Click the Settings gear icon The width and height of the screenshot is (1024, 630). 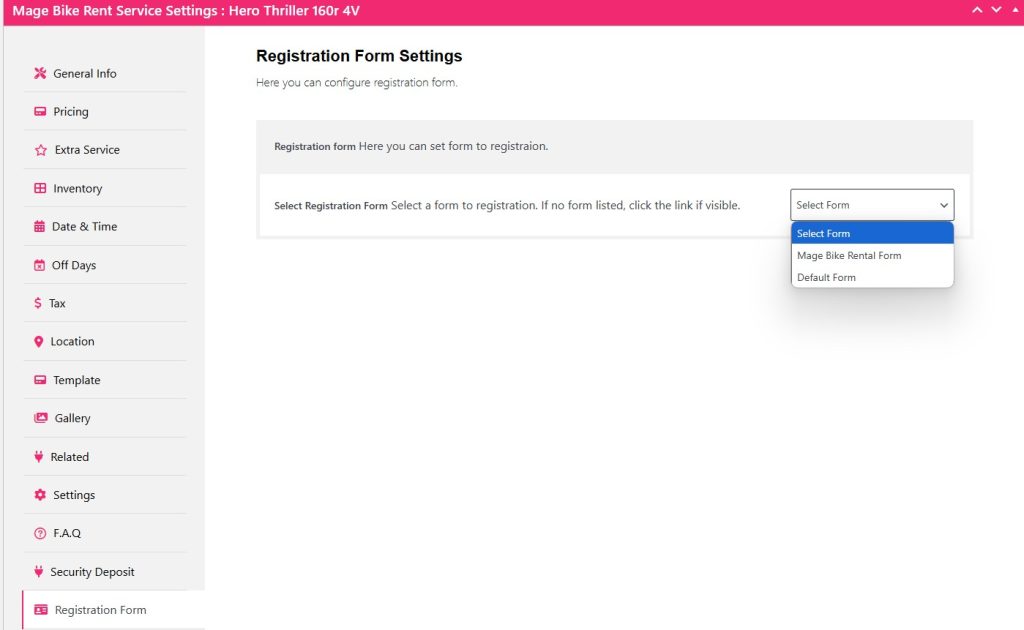pos(40,495)
